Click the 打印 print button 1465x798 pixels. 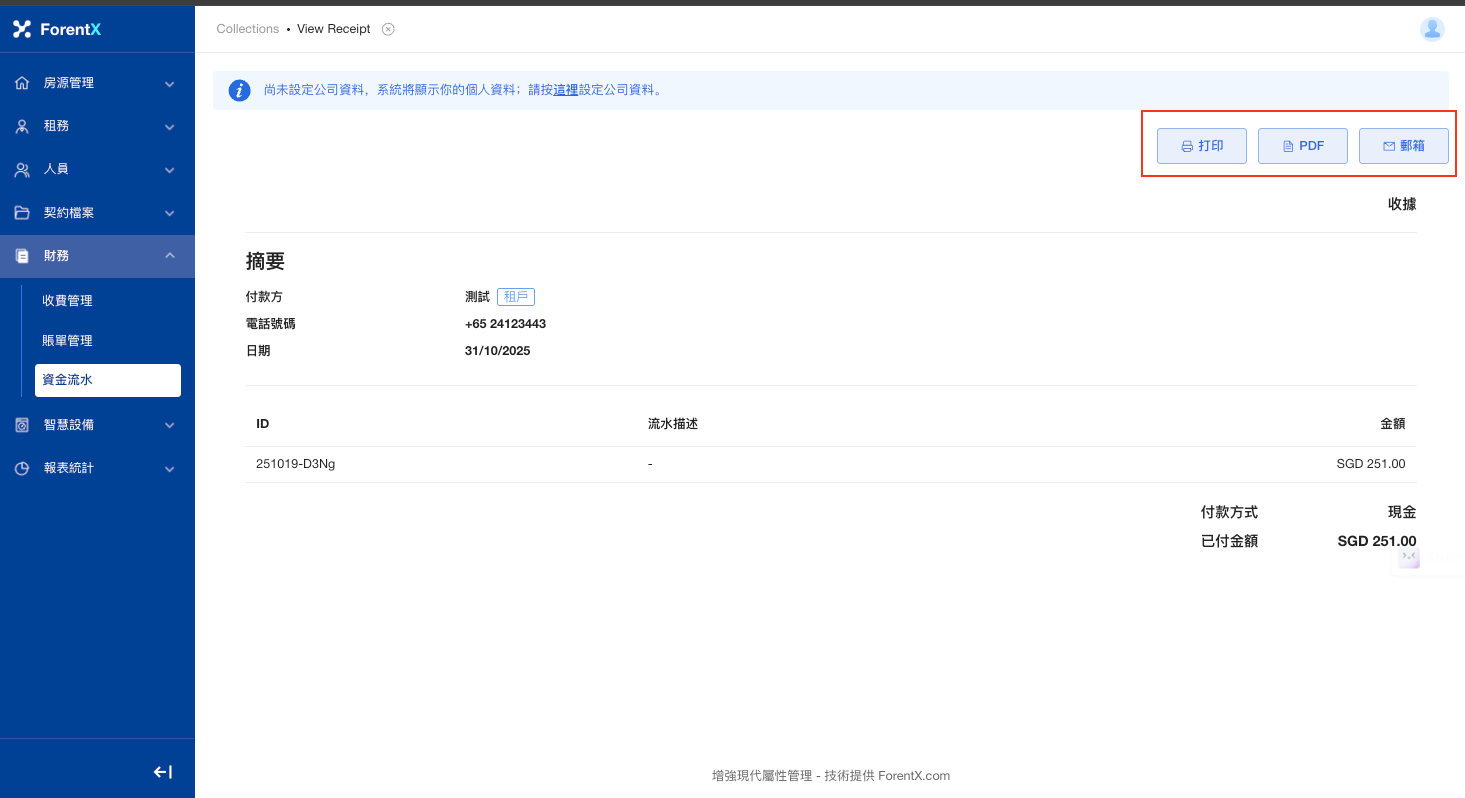1202,146
